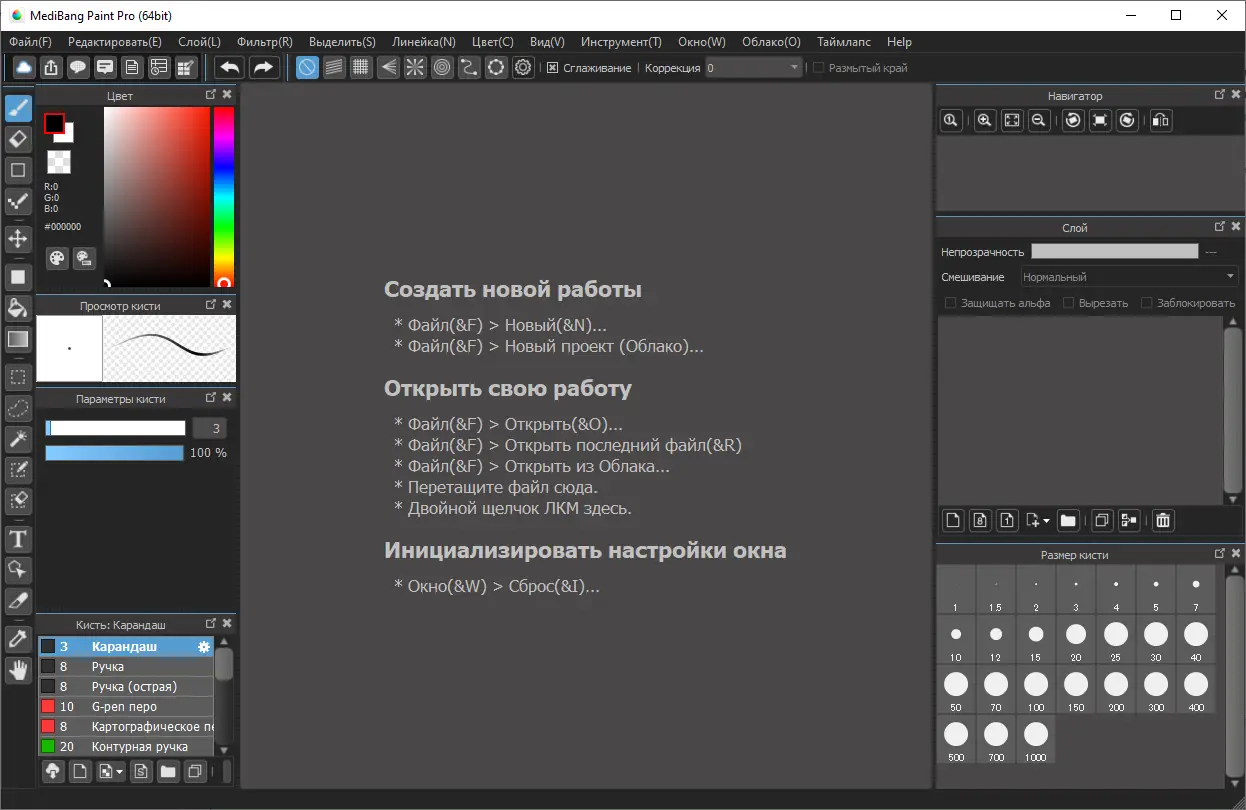Open the Фильтр(R) menu
This screenshot has height=810, width=1246.
[x=265, y=42]
